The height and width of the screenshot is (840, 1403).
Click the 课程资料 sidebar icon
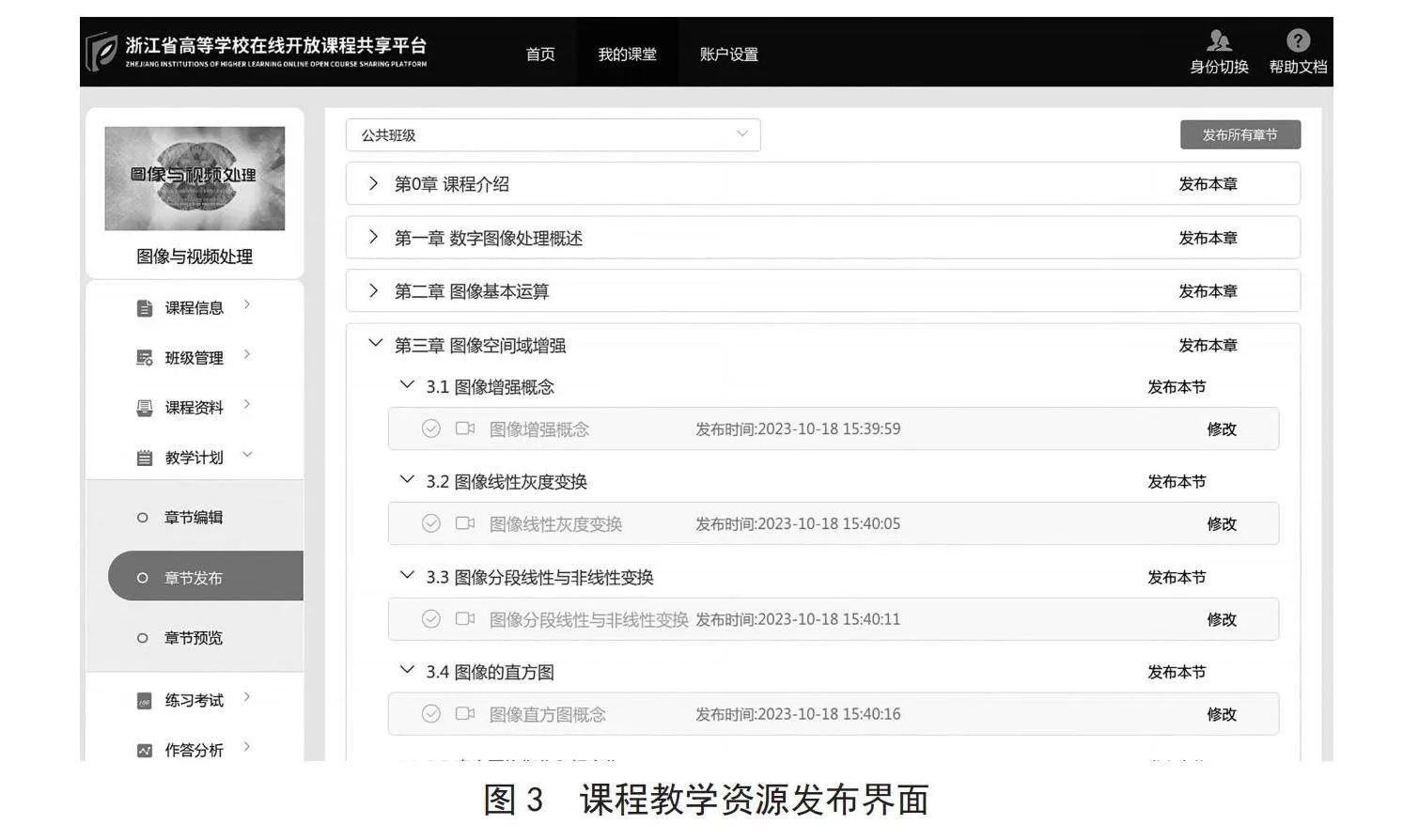[145, 408]
